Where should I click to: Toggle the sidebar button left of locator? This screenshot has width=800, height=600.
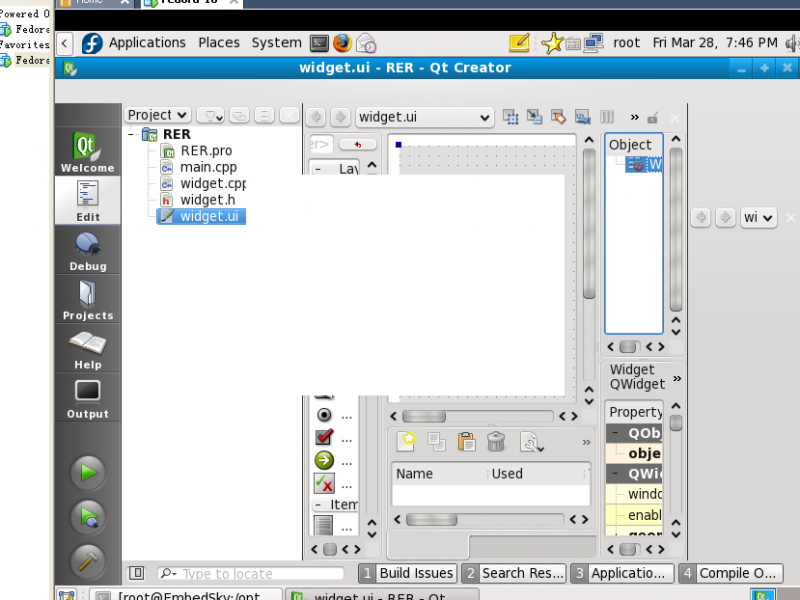coord(137,573)
